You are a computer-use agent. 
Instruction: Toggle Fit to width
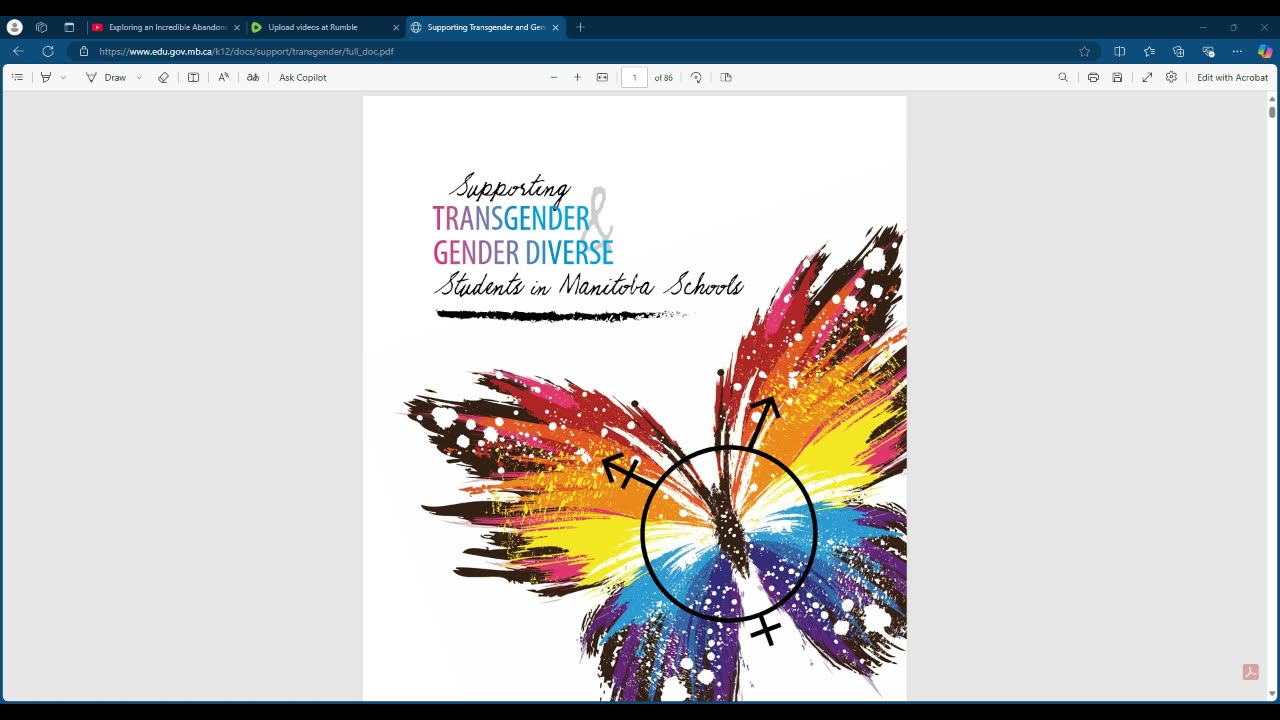(602, 77)
